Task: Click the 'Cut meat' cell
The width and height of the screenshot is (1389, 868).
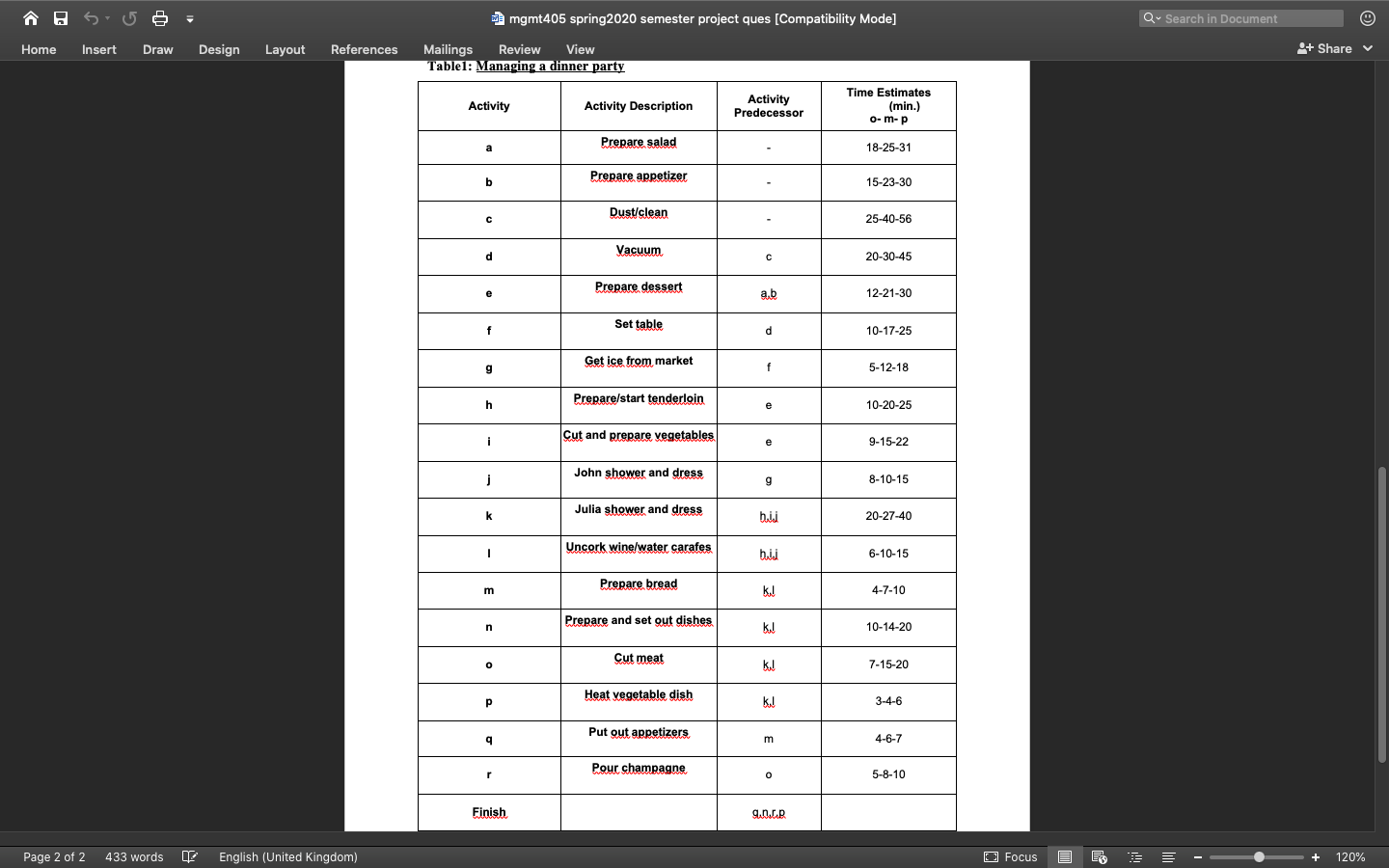Action: 639,665
